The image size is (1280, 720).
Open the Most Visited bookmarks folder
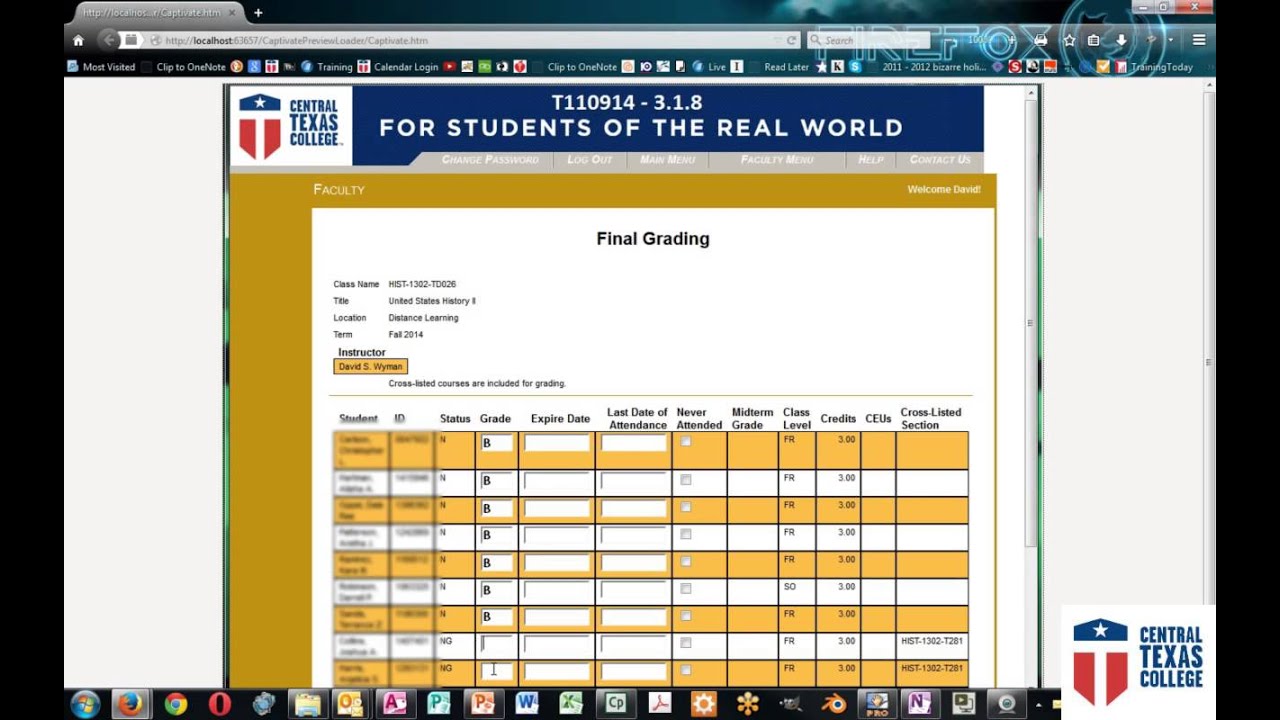pyautogui.click(x=101, y=67)
